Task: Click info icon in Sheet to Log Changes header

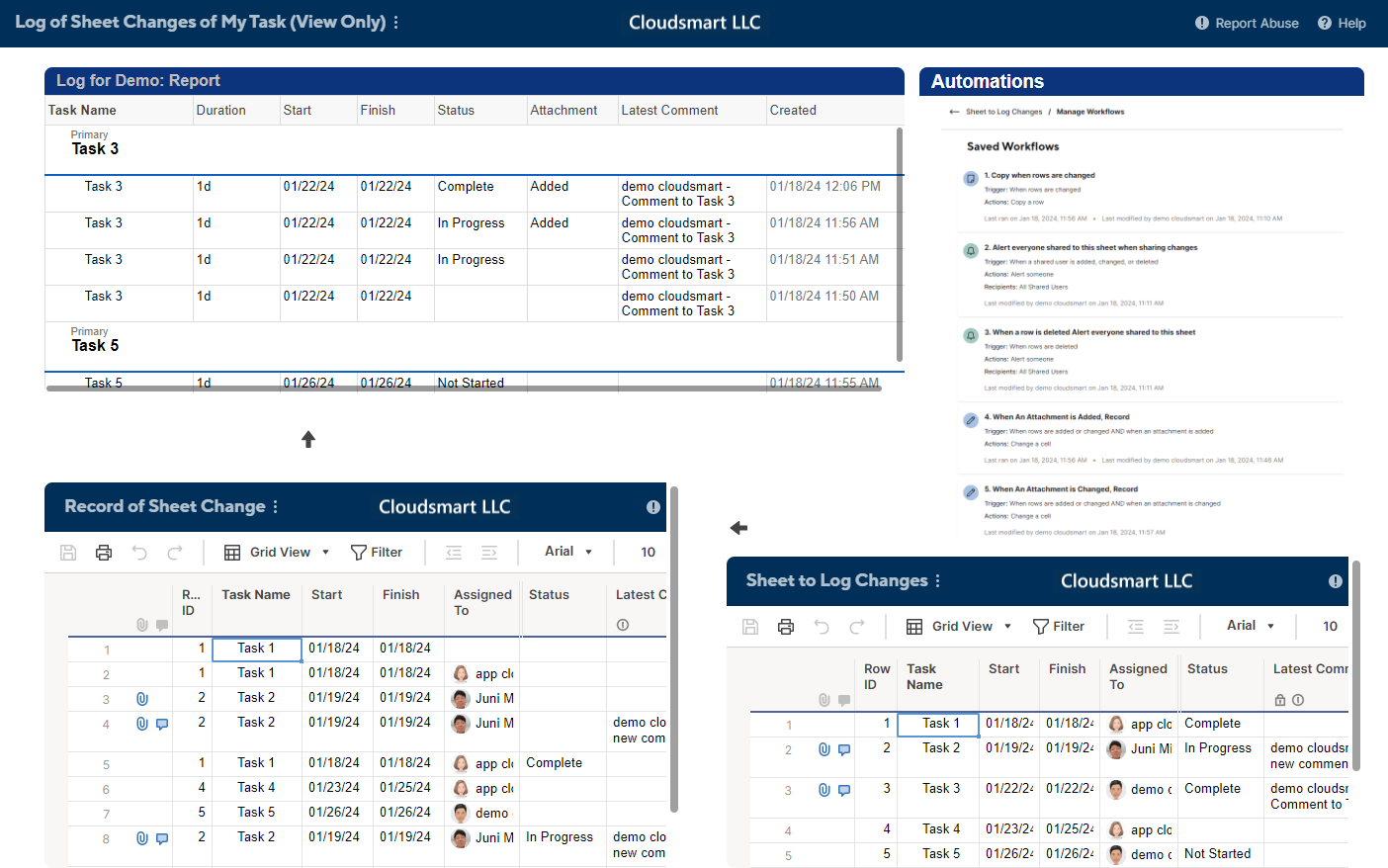Action: 1336,581
